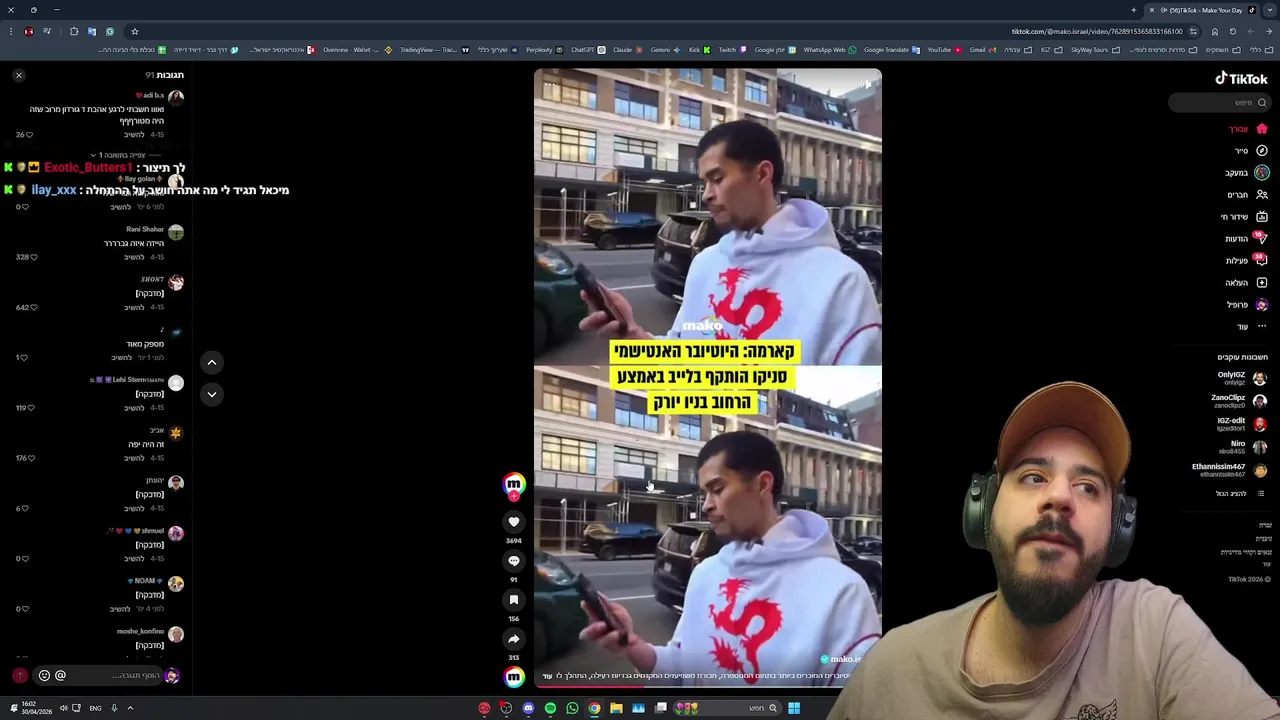
Task: Open the SHON7 commenter avatar
Action: coord(176,283)
